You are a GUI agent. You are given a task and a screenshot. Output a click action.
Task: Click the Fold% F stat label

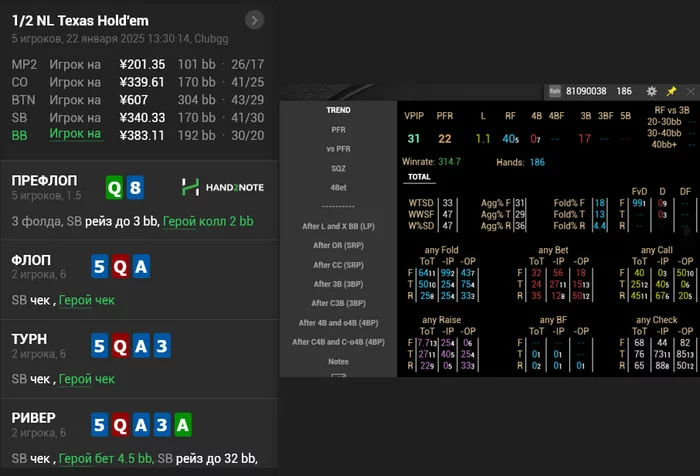pyautogui.click(x=569, y=203)
